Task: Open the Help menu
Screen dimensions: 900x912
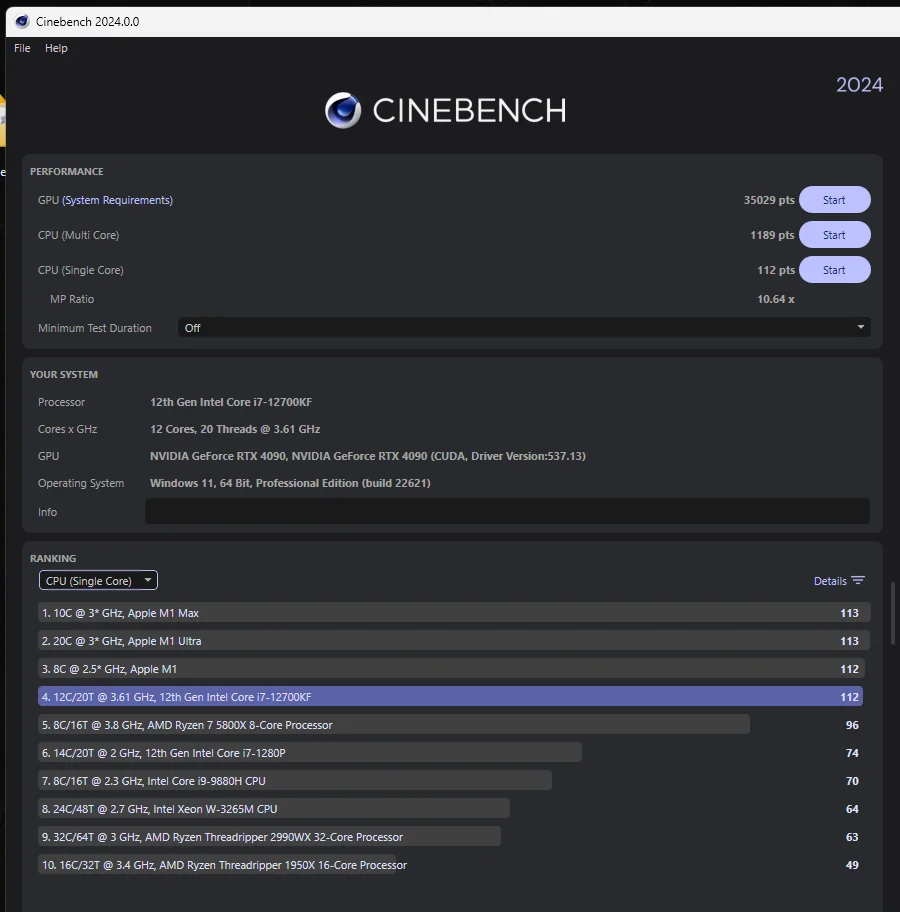Action: tap(56, 48)
